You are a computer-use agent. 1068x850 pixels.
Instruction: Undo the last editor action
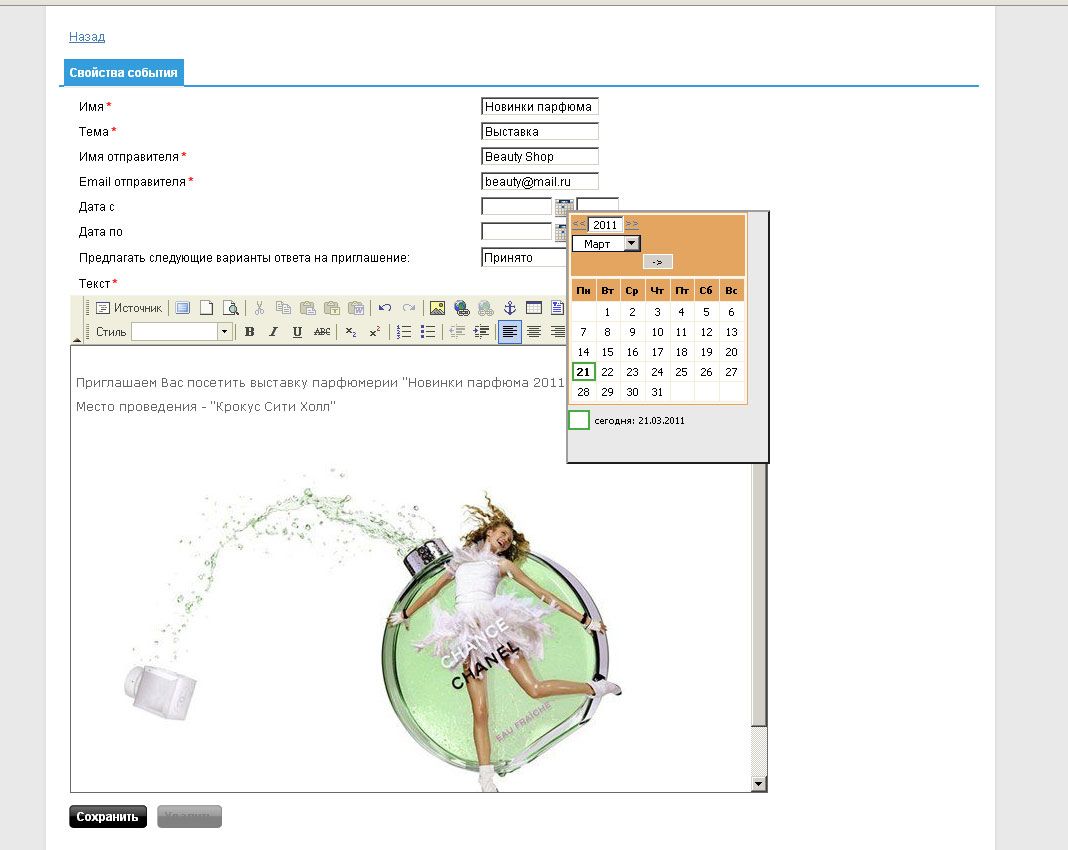385,308
